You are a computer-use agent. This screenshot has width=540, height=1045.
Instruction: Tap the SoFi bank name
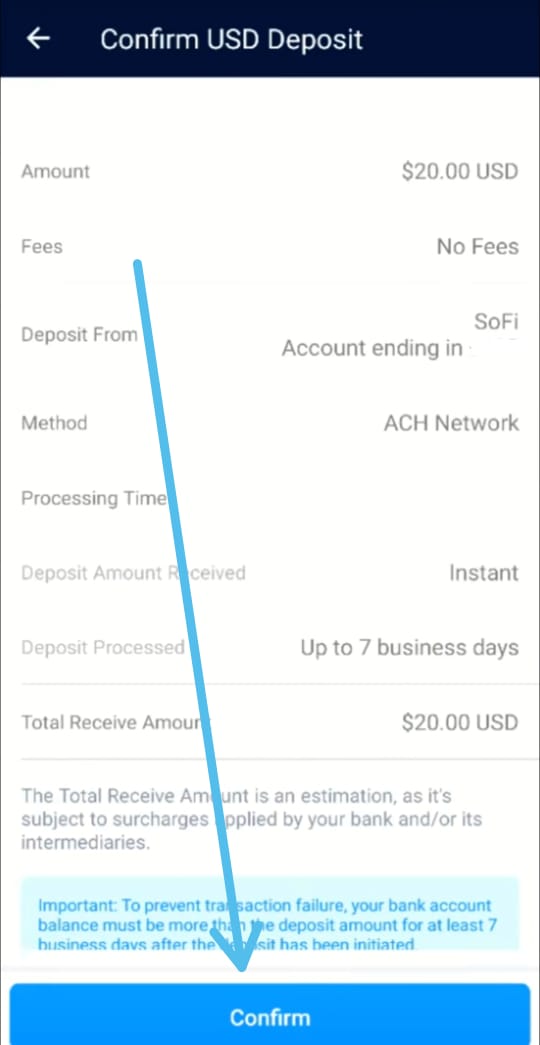click(496, 322)
